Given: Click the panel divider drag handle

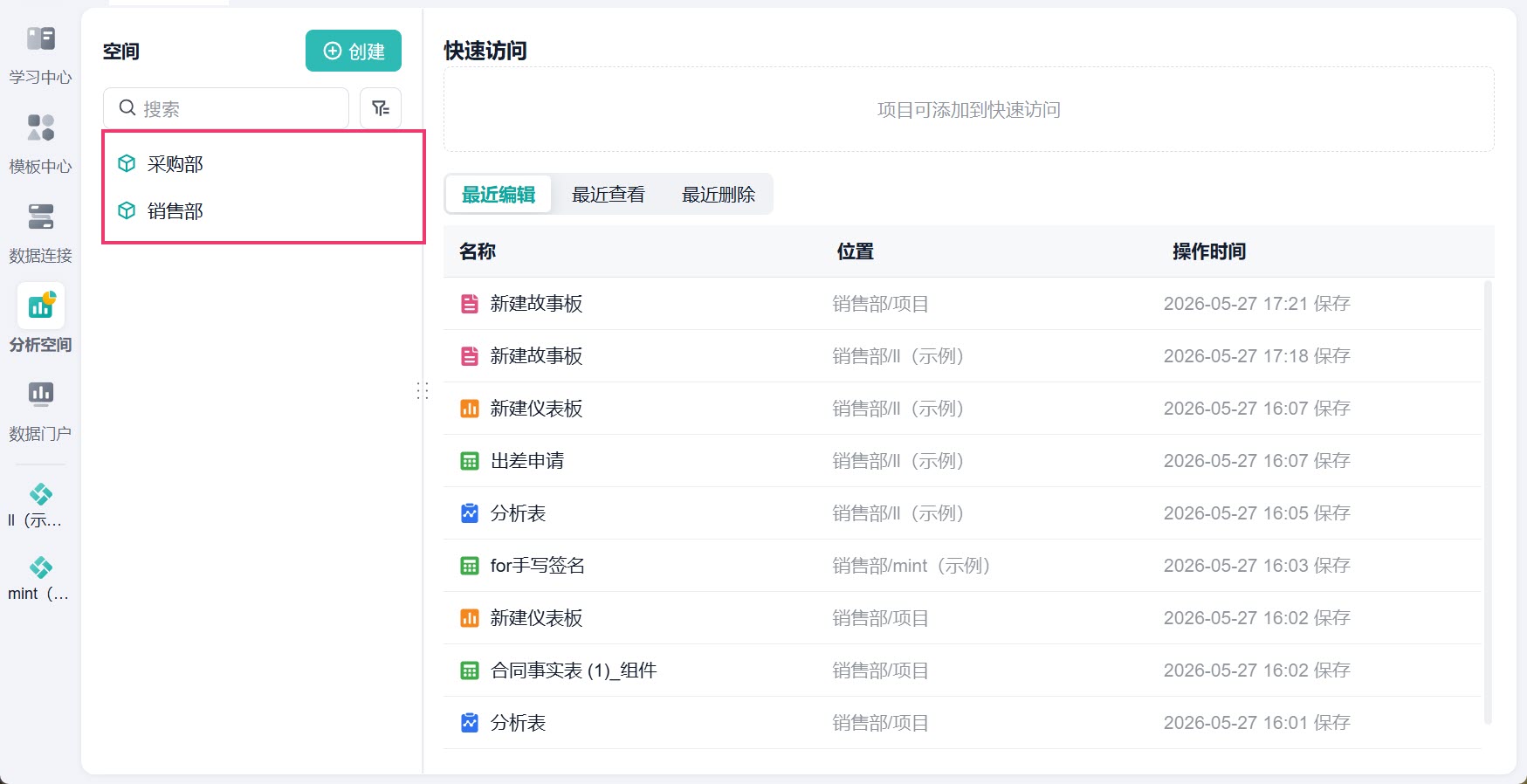Looking at the screenshot, I should (423, 391).
